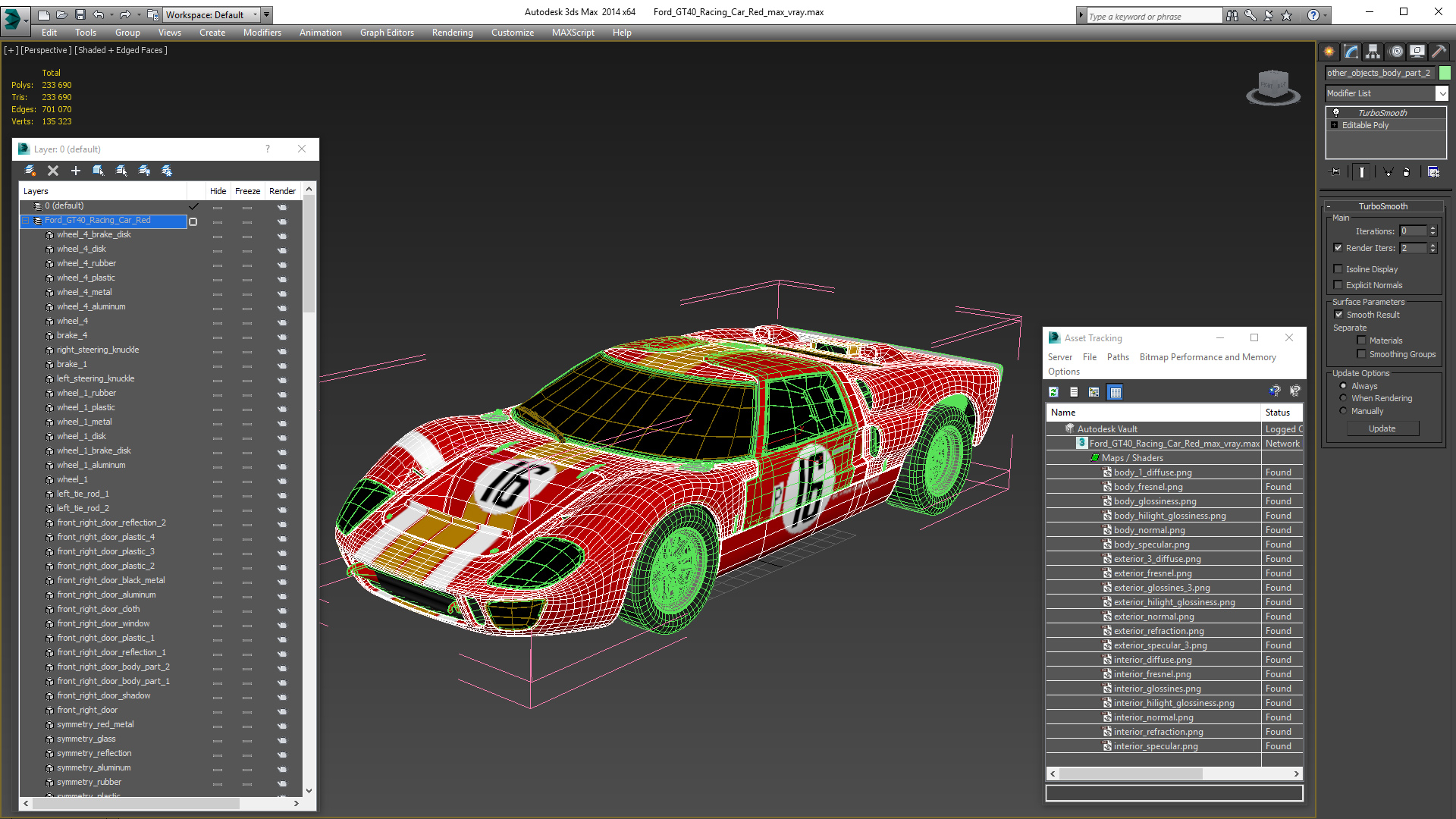Click Remove Modifier trash icon
This screenshot has height=819, width=1456.
pos(1407,172)
